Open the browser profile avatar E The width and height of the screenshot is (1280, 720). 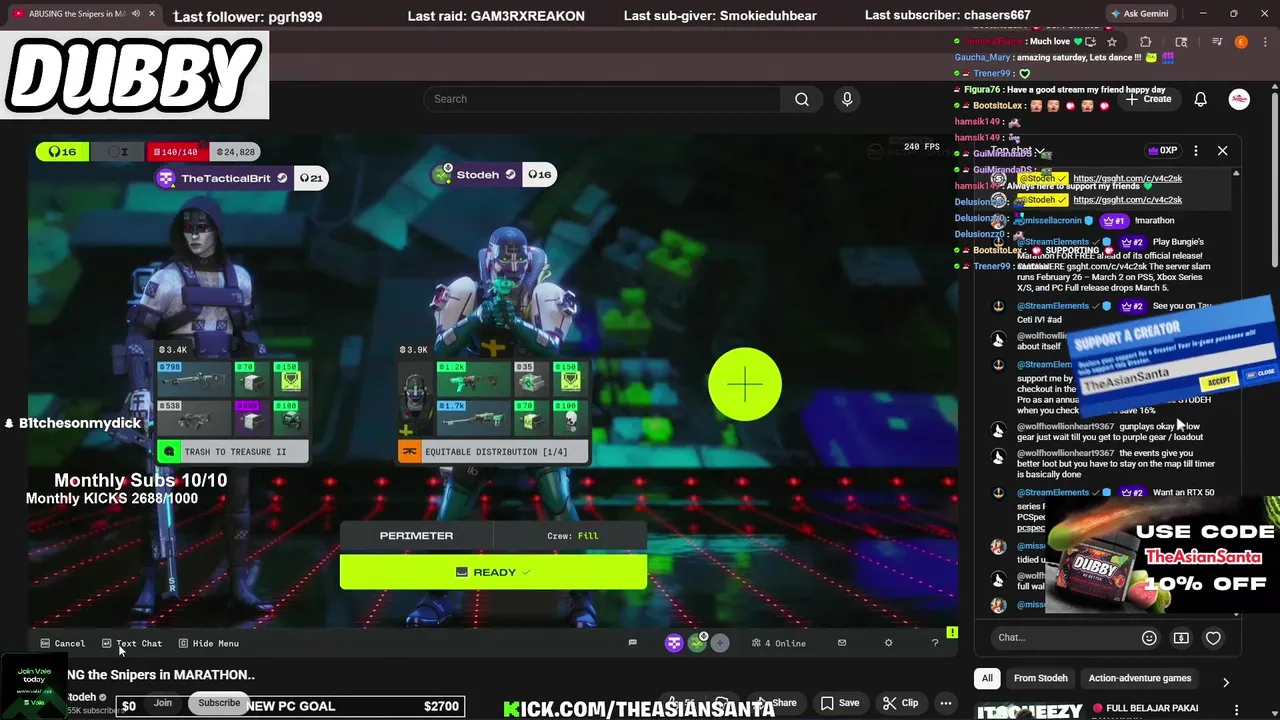(x=1241, y=42)
